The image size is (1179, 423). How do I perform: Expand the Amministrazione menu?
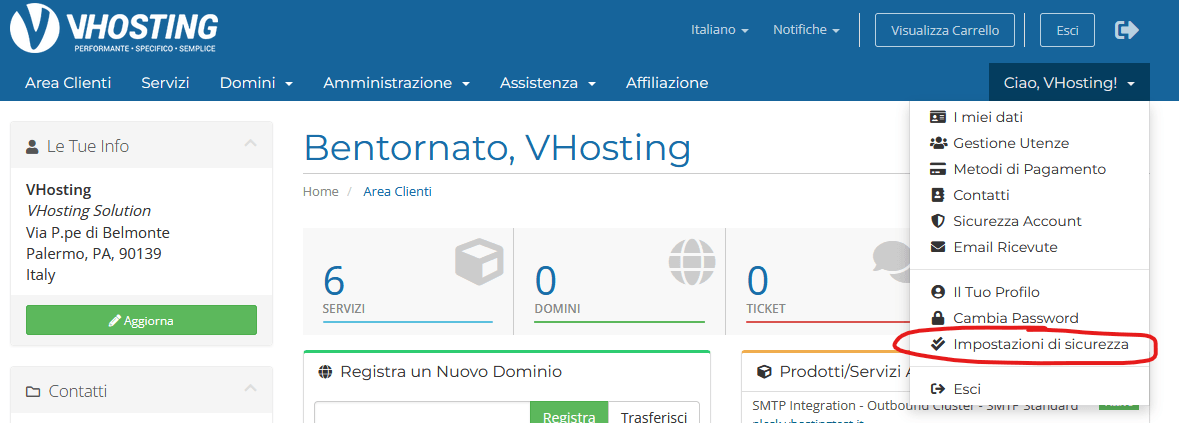tap(396, 83)
